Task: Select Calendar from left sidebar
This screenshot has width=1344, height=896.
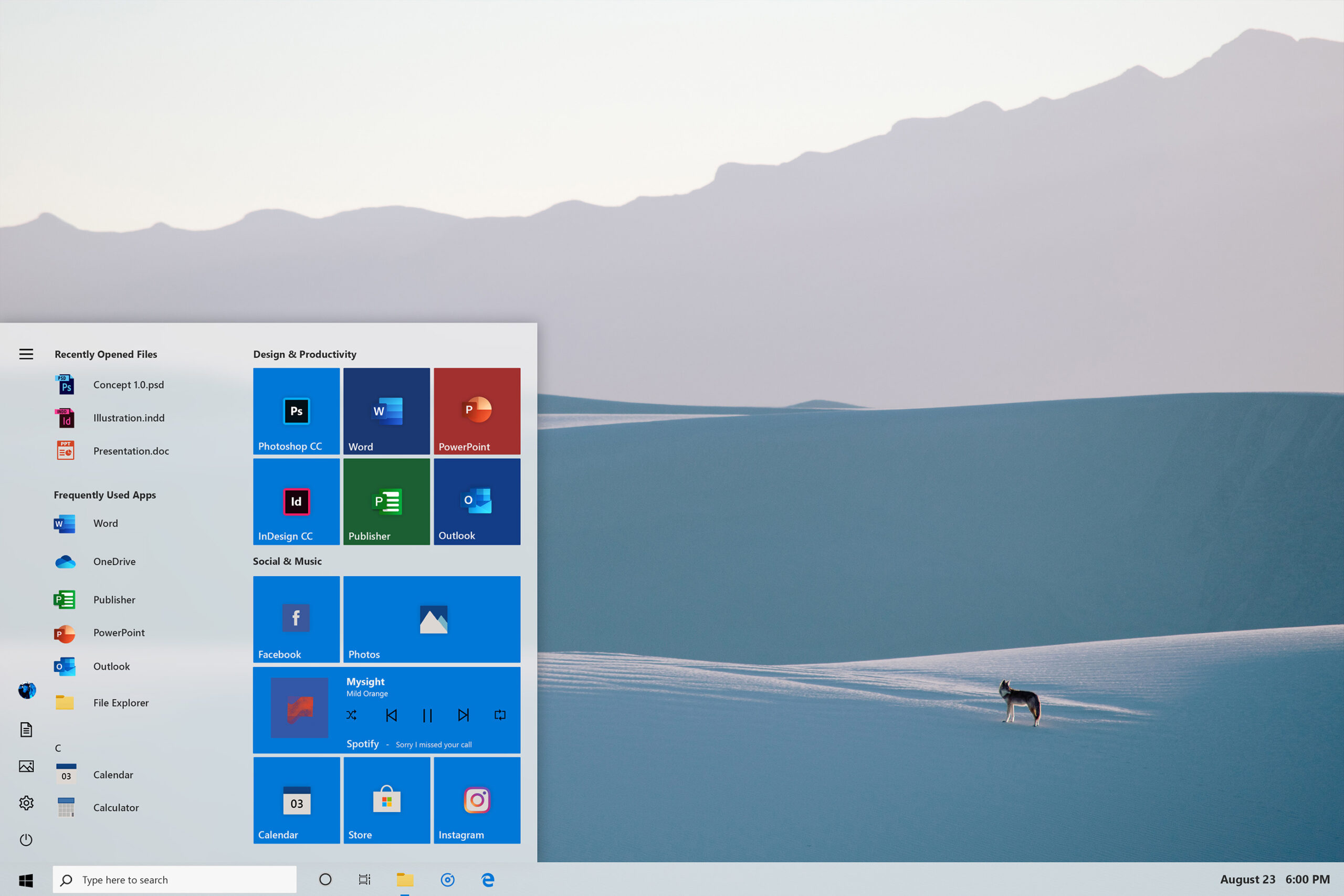Action: 113,774
